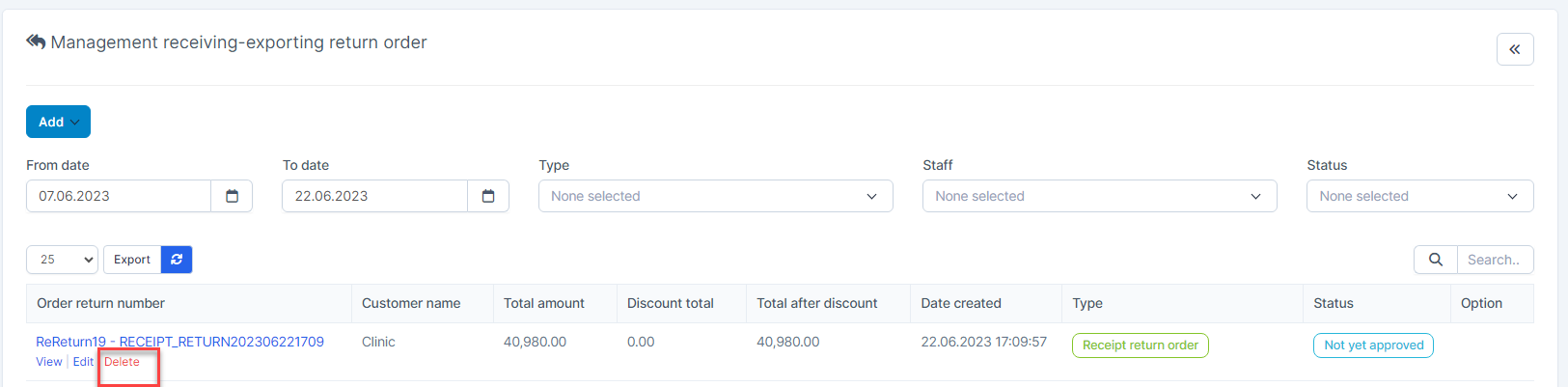Open the Add dropdown button
Screen dimensions: 1568x387
tap(58, 122)
